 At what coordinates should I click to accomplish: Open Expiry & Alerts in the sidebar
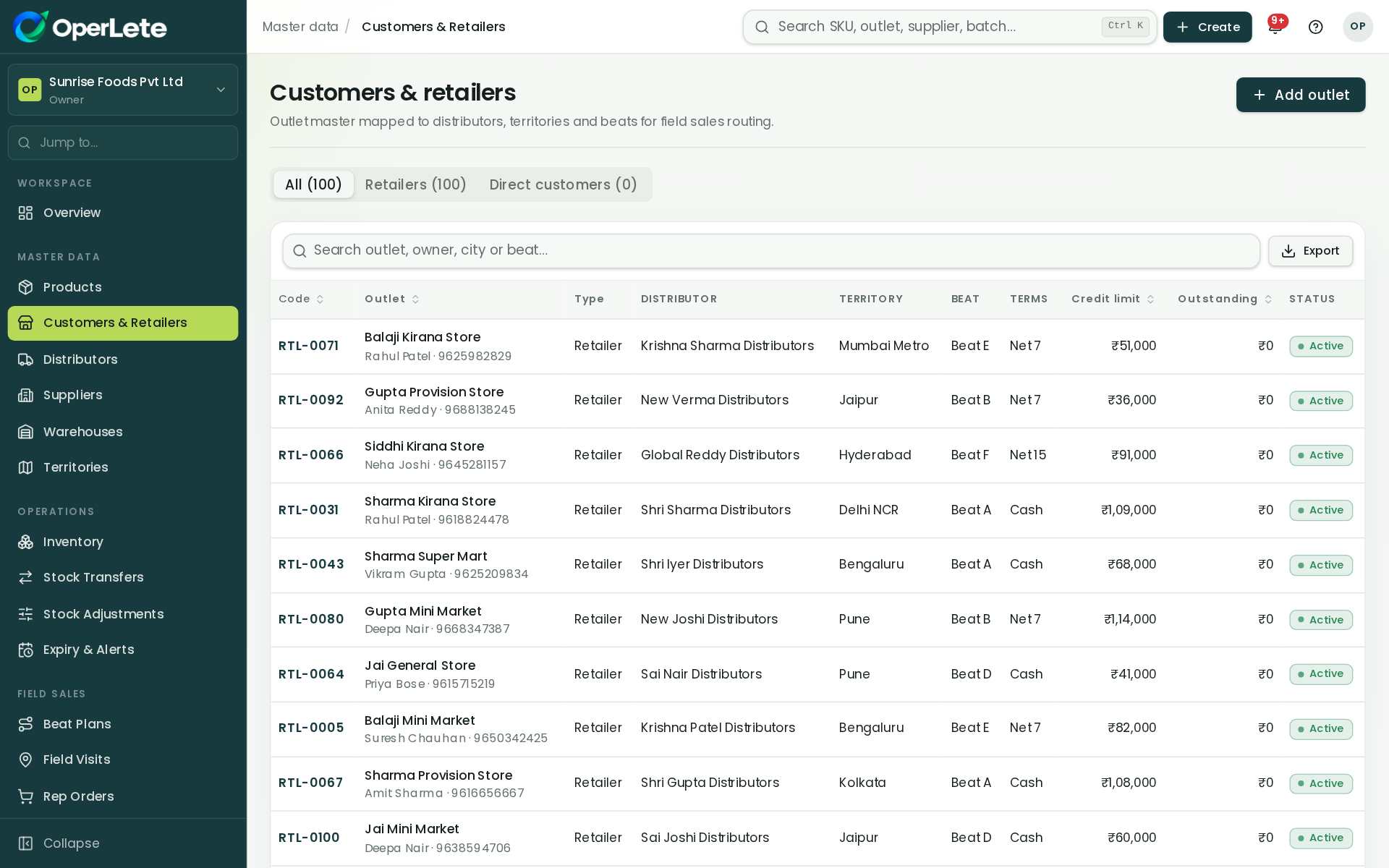pyautogui.click(x=123, y=650)
